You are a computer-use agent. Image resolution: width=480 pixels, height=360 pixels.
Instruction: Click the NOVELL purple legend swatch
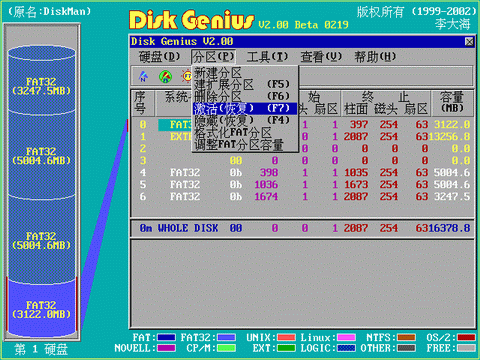click(166, 348)
